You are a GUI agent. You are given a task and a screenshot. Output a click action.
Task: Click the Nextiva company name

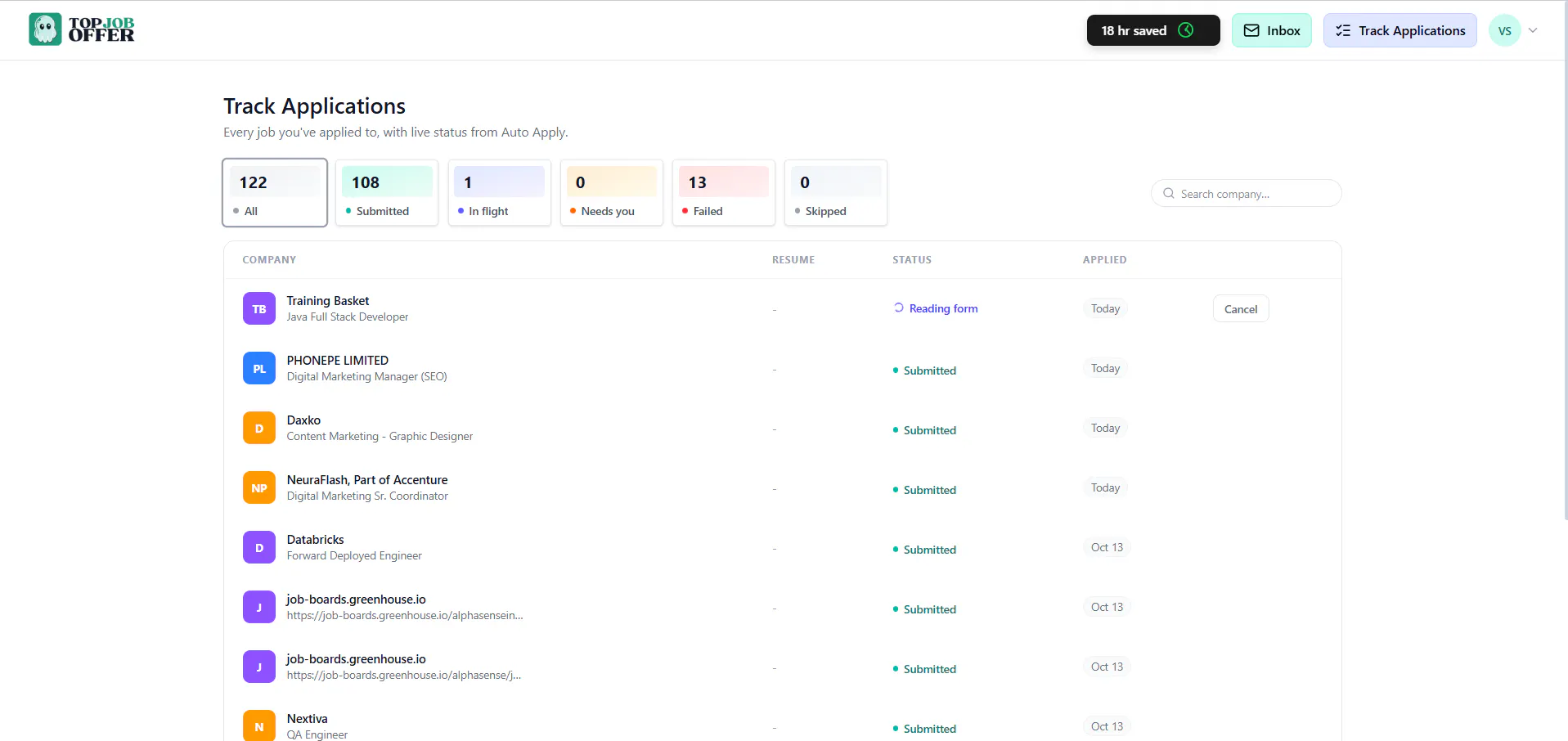coord(308,719)
